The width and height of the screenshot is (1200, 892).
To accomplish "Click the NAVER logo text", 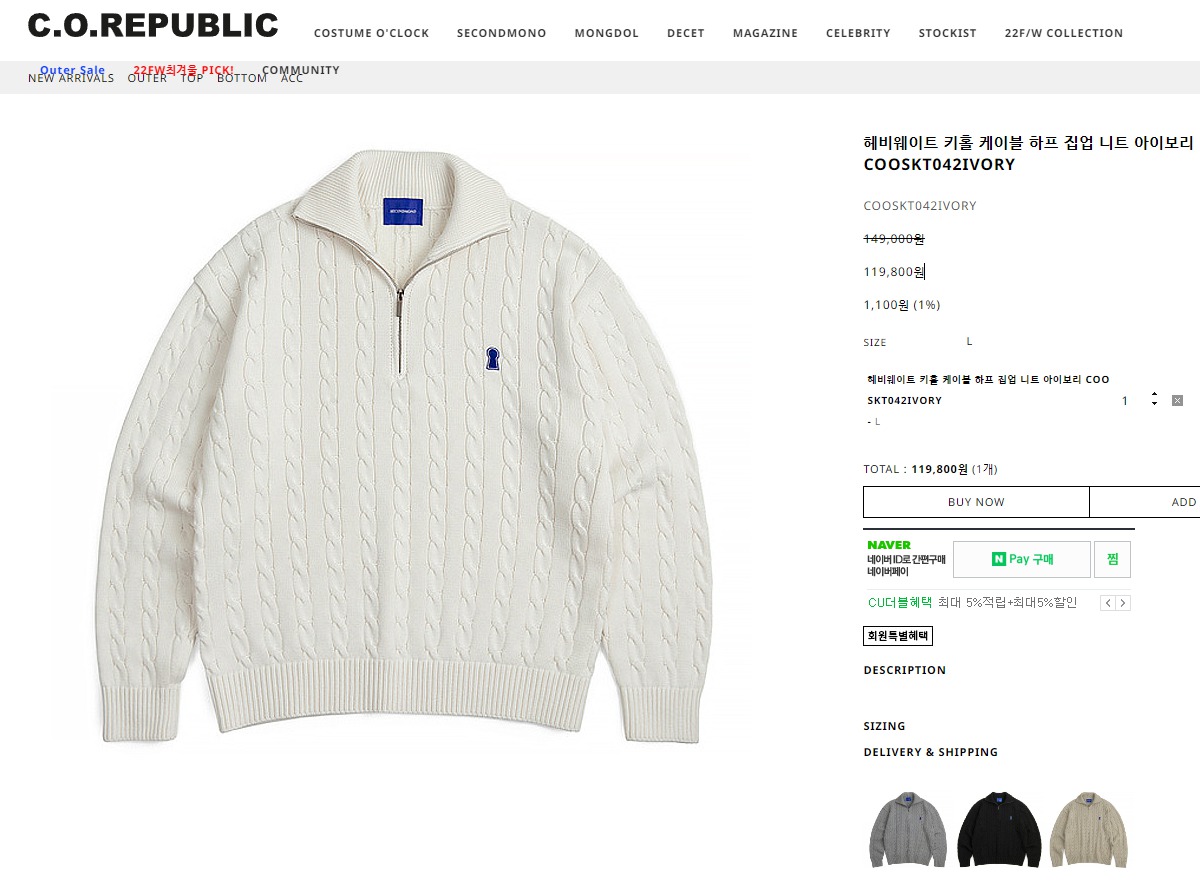I will tap(889, 546).
